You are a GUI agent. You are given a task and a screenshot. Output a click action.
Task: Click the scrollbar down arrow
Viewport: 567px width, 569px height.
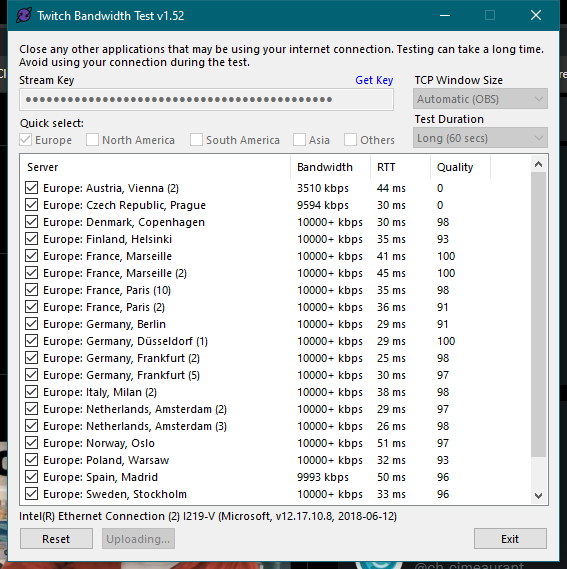point(538,495)
